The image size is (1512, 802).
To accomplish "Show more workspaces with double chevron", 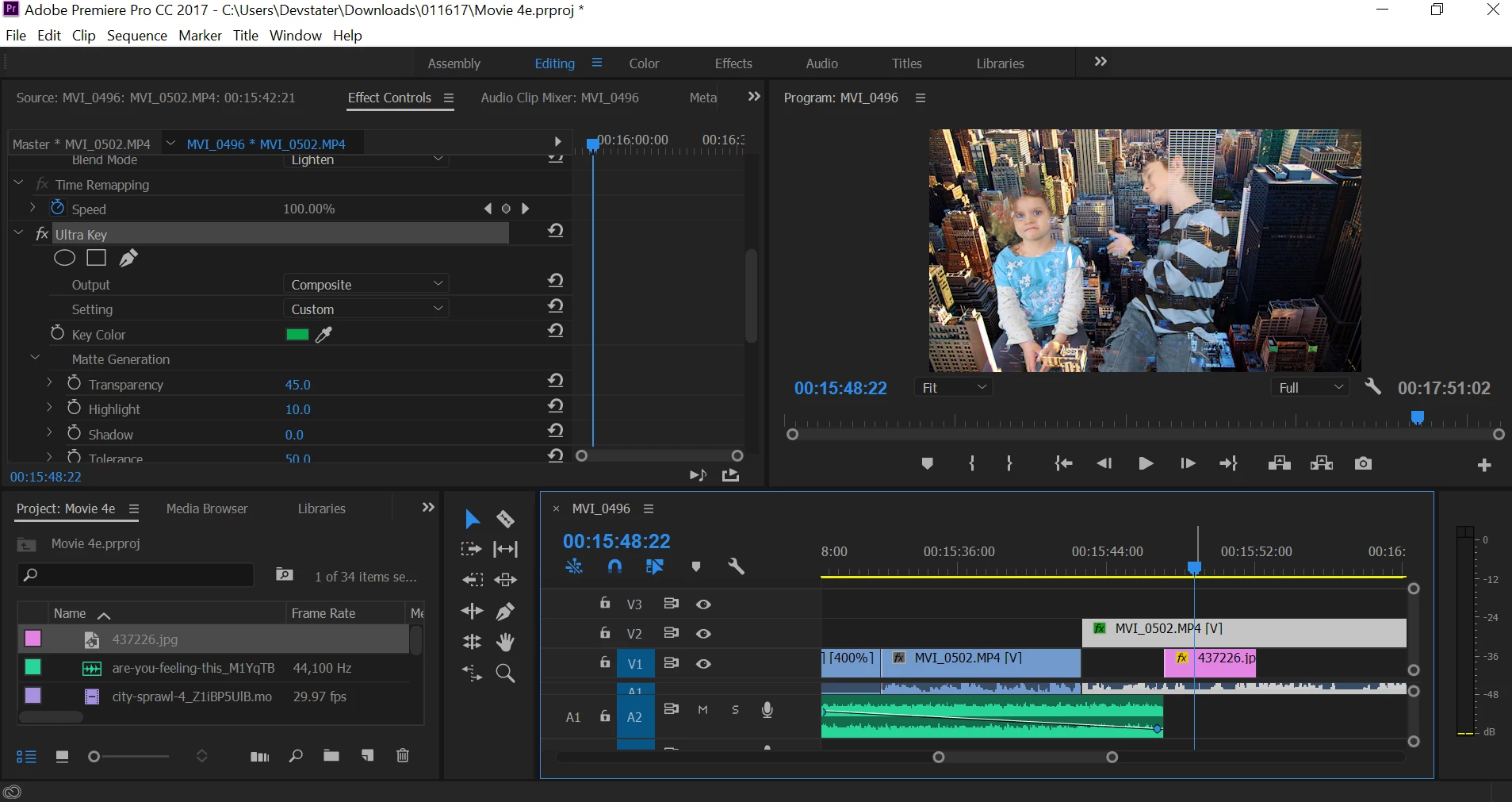I will [1101, 62].
